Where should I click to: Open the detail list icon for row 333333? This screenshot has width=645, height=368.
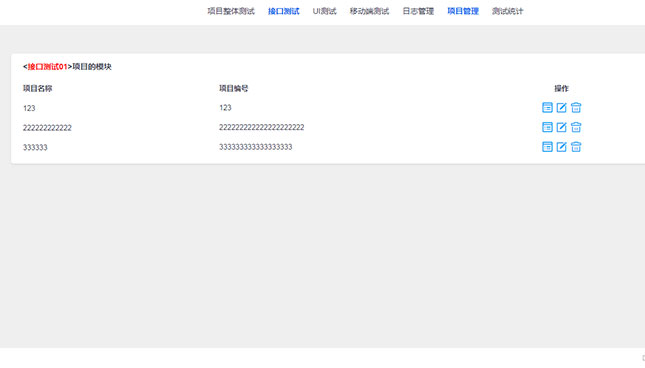(547, 147)
